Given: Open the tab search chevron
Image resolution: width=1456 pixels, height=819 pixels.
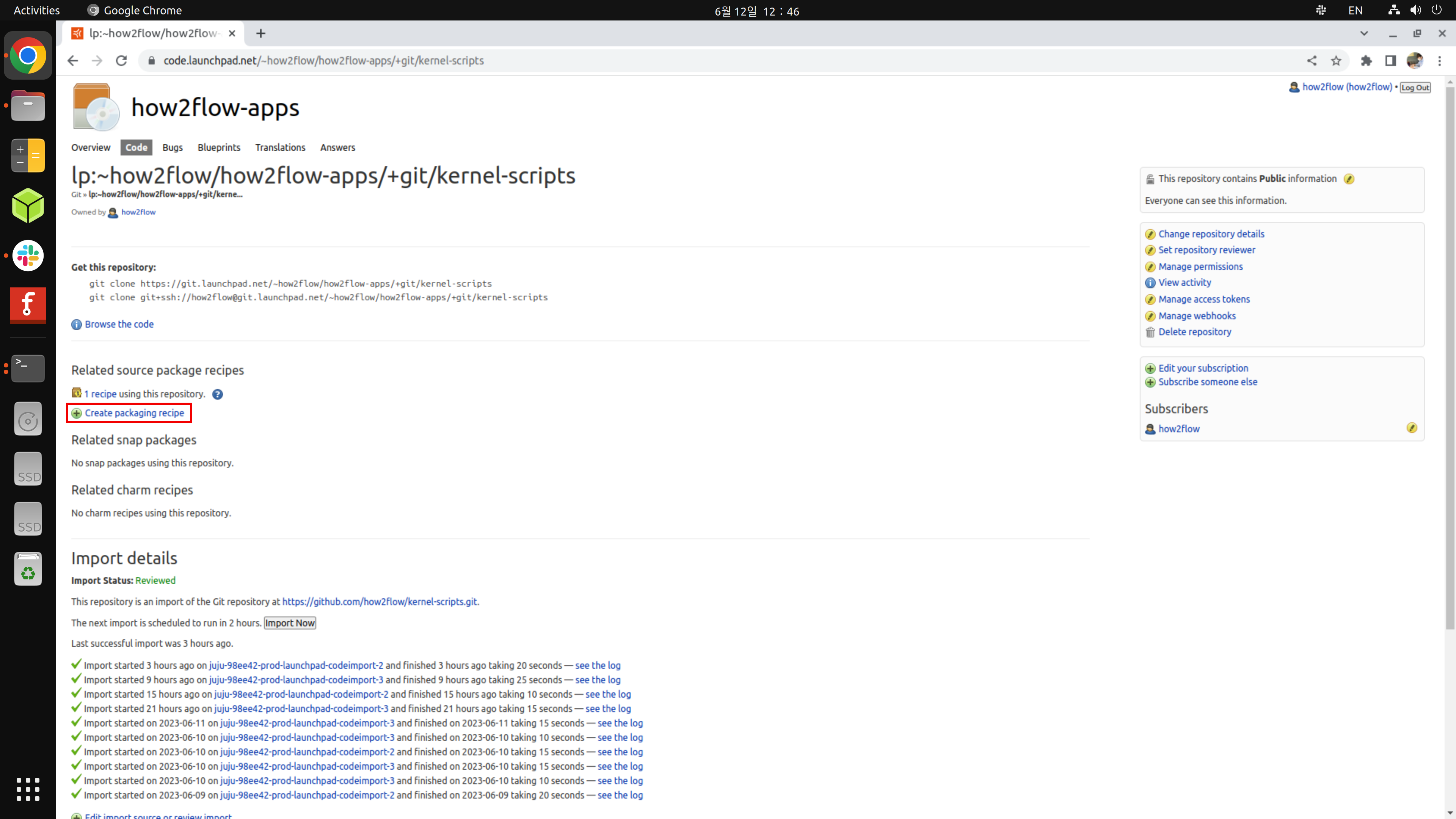Looking at the screenshot, I should 1364,33.
